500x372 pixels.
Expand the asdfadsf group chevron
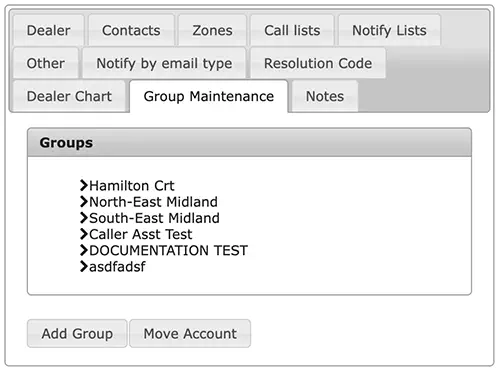(x=84, y=266)
